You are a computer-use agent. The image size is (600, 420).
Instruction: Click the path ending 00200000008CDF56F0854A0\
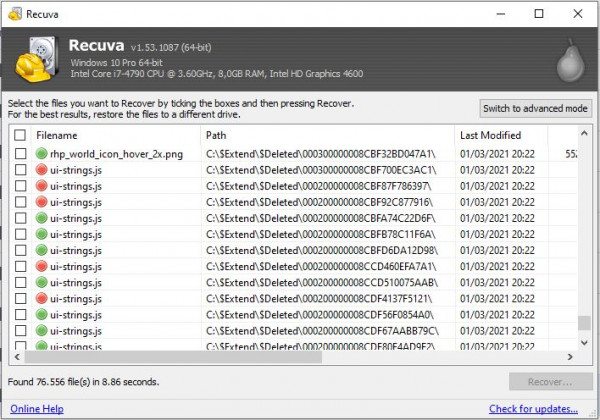click(320, 315)
